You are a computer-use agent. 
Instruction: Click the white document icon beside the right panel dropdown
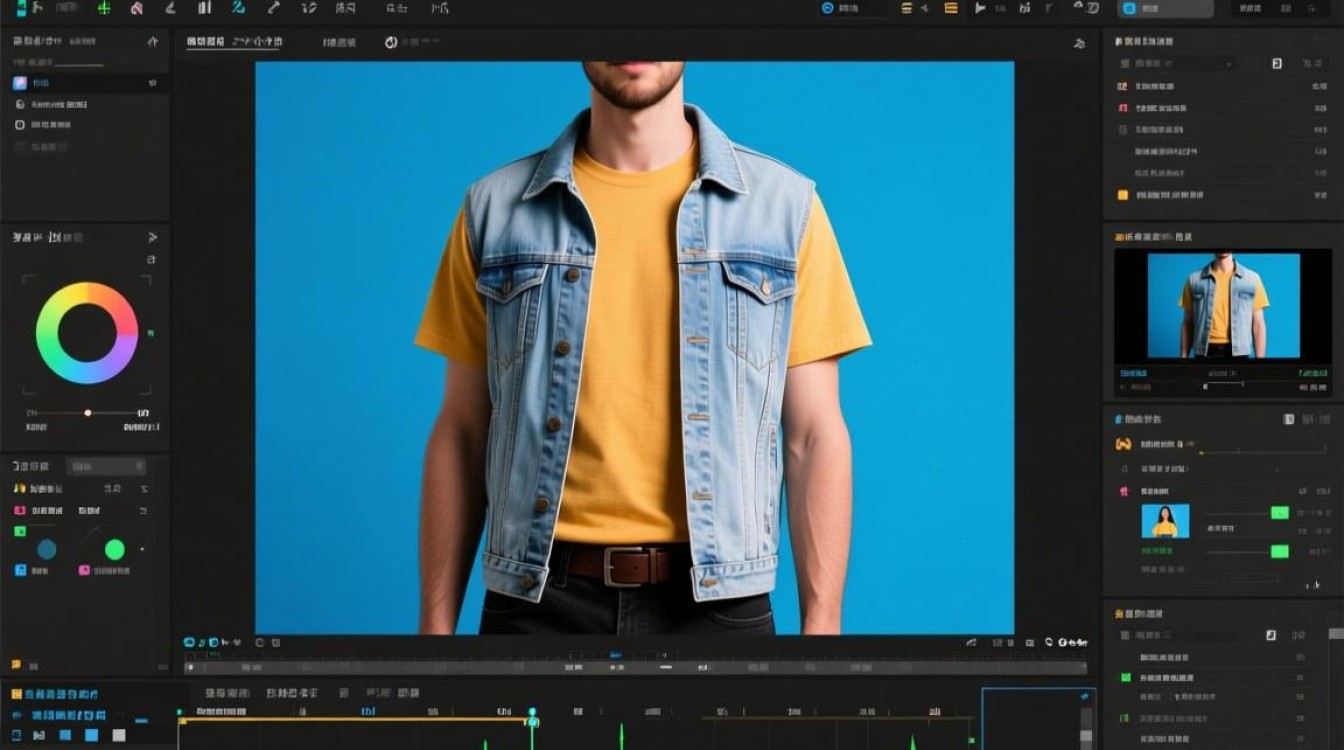coord(1277,63)
